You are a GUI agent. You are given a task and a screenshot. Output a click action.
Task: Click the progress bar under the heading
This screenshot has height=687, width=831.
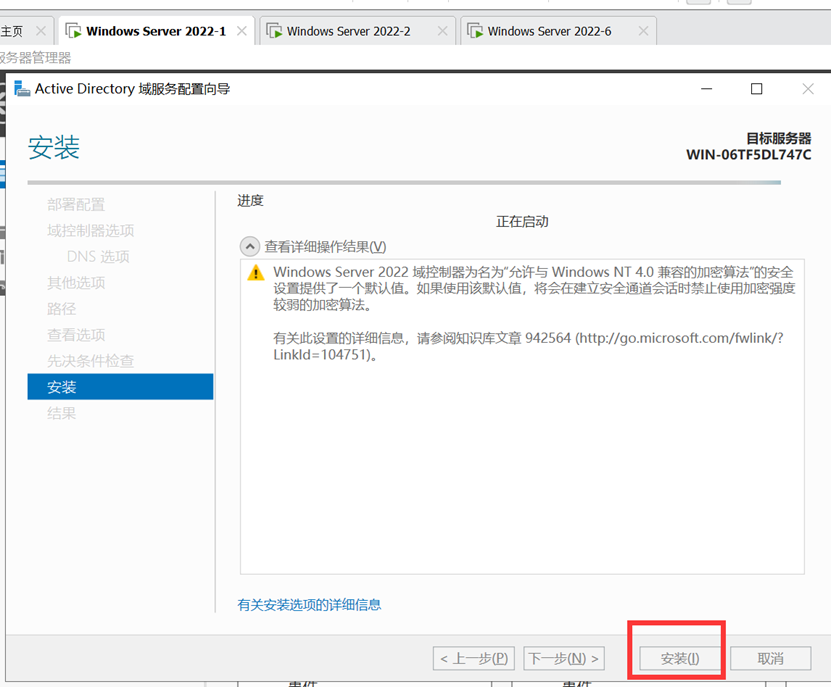point(404,182)
